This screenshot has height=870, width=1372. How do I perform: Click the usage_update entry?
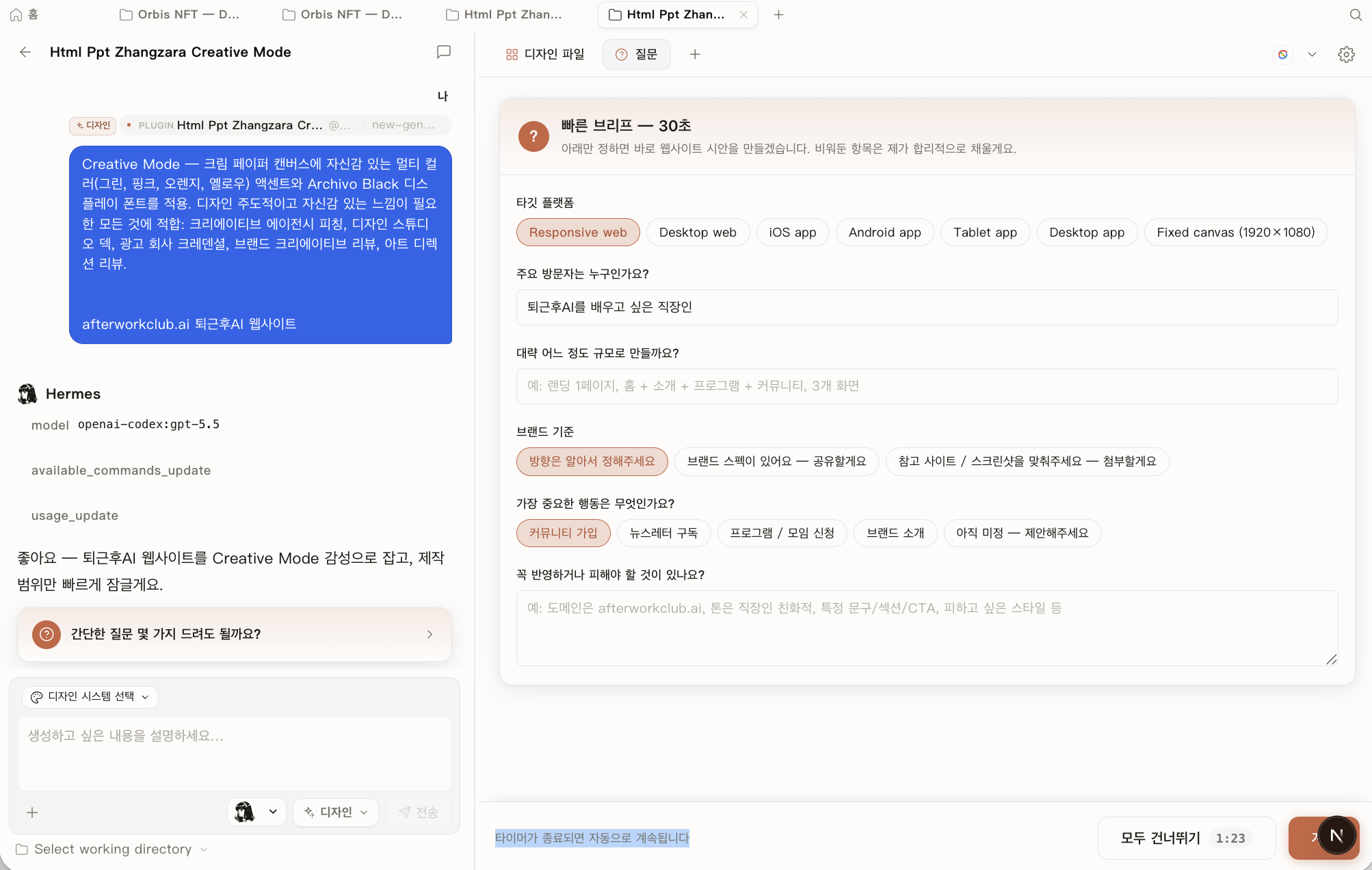pos(75,516)
